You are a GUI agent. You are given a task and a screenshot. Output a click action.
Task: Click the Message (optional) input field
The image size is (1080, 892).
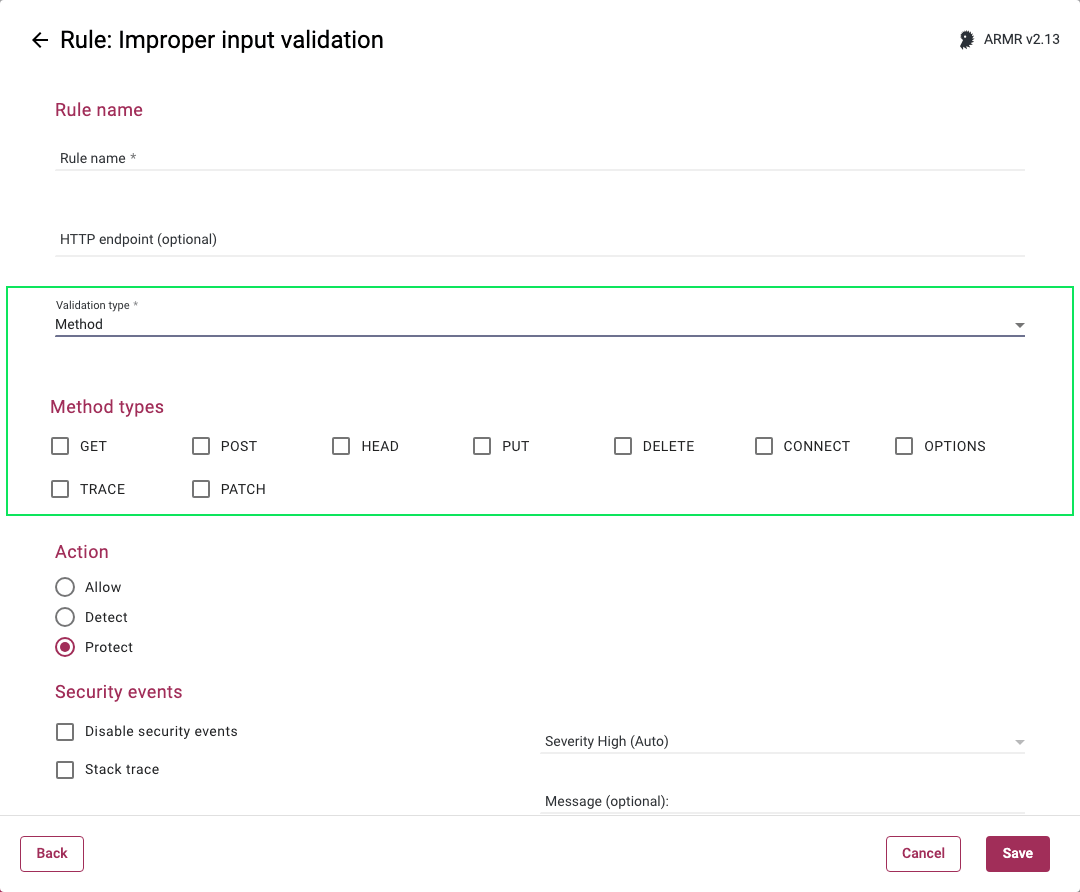tap(782, 802)
